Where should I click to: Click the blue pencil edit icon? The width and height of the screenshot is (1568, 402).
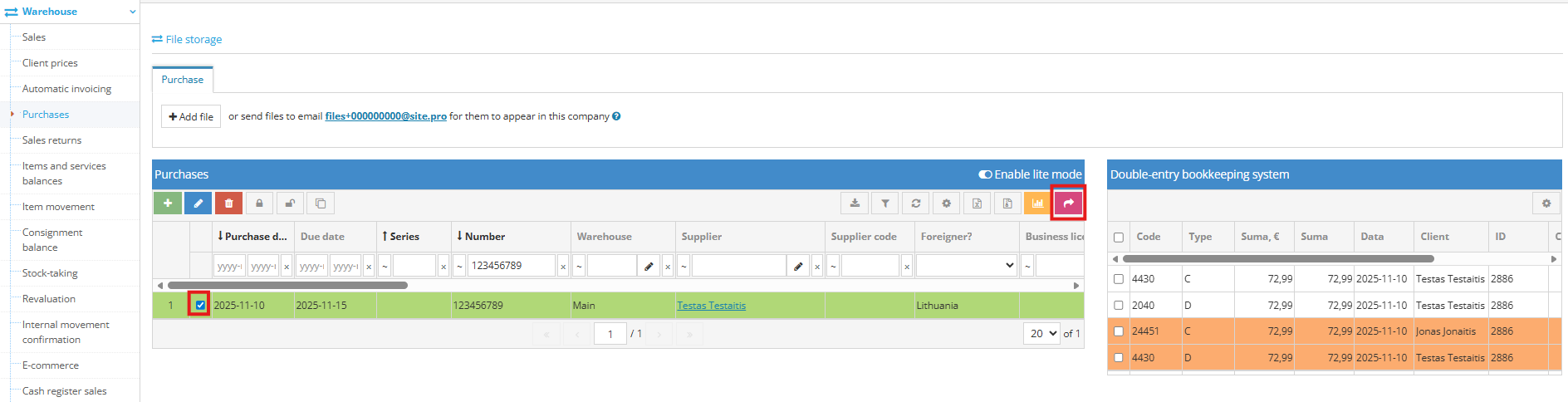(198, 203)
